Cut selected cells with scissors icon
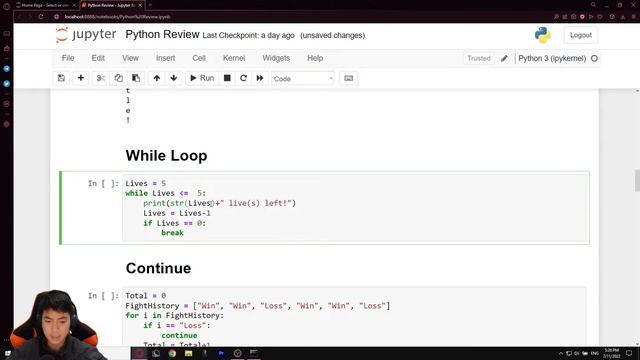Image resolution: width=640 pixels, height=360 pixels. click(x=101, y=78)
